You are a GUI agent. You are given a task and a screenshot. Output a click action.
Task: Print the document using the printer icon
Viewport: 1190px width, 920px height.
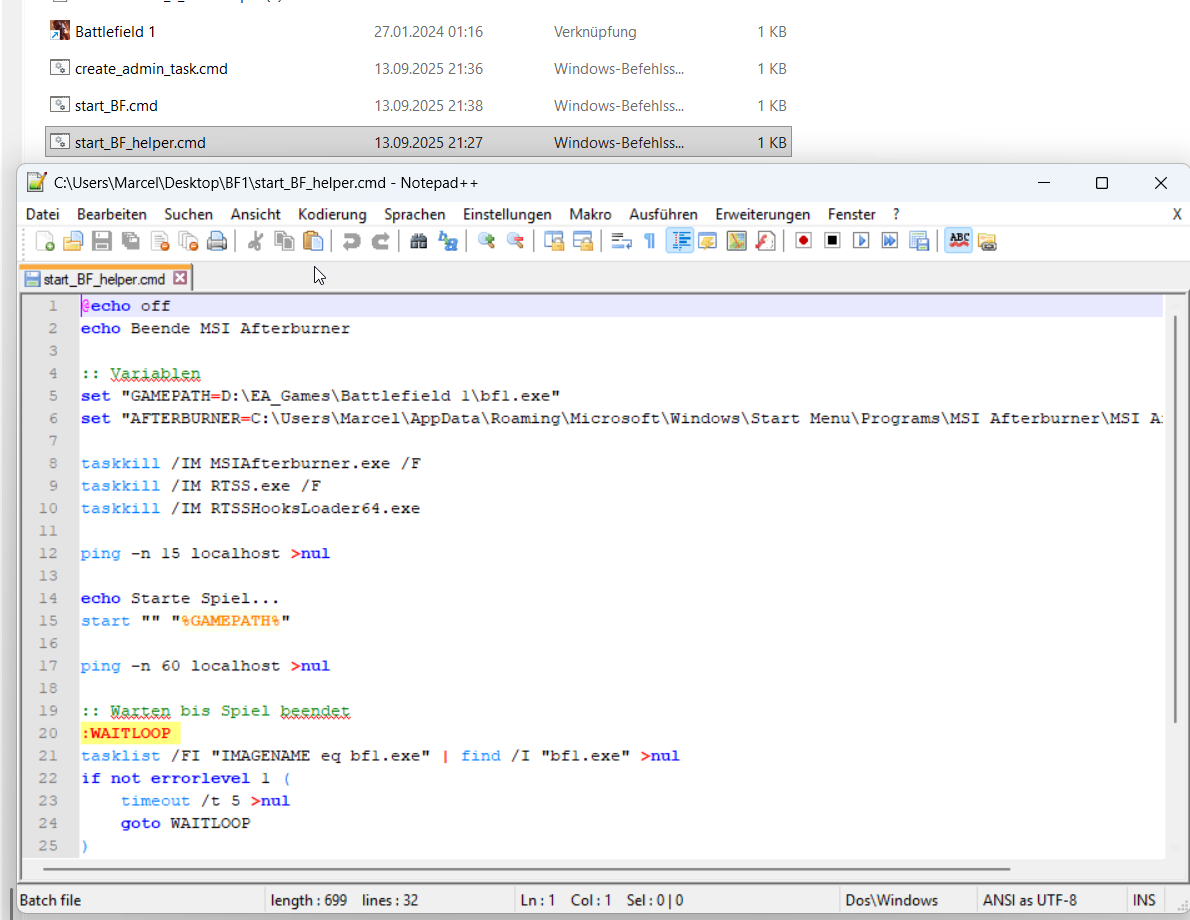click(x=217, y=241)
